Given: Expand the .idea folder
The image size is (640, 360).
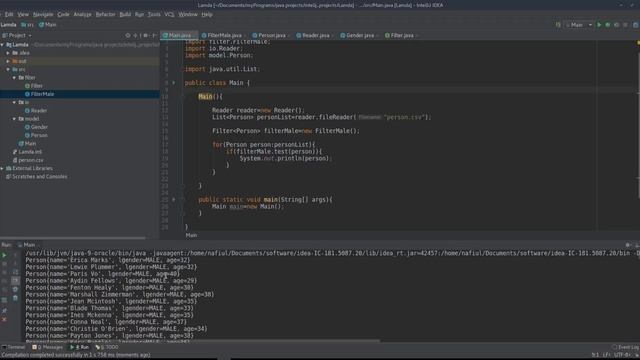Looking at the screenshot, I should [x=8, y=53].
